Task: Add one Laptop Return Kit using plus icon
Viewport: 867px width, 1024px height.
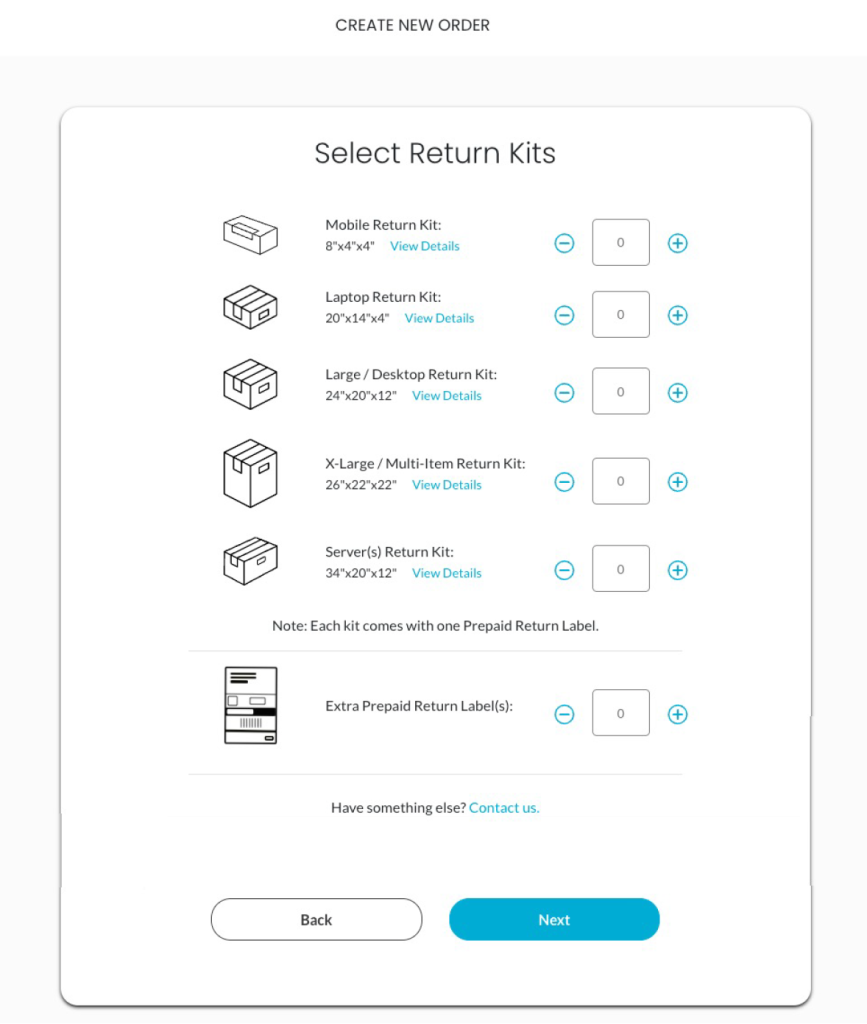Action: tap(677, 315)
